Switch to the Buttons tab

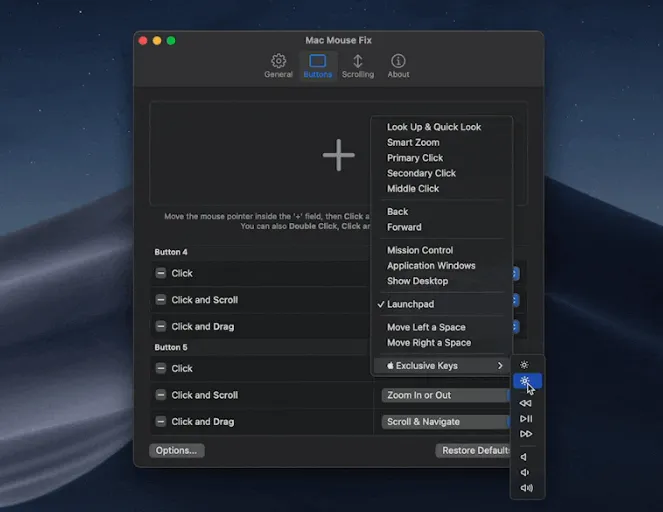click(x=318, y=66)
